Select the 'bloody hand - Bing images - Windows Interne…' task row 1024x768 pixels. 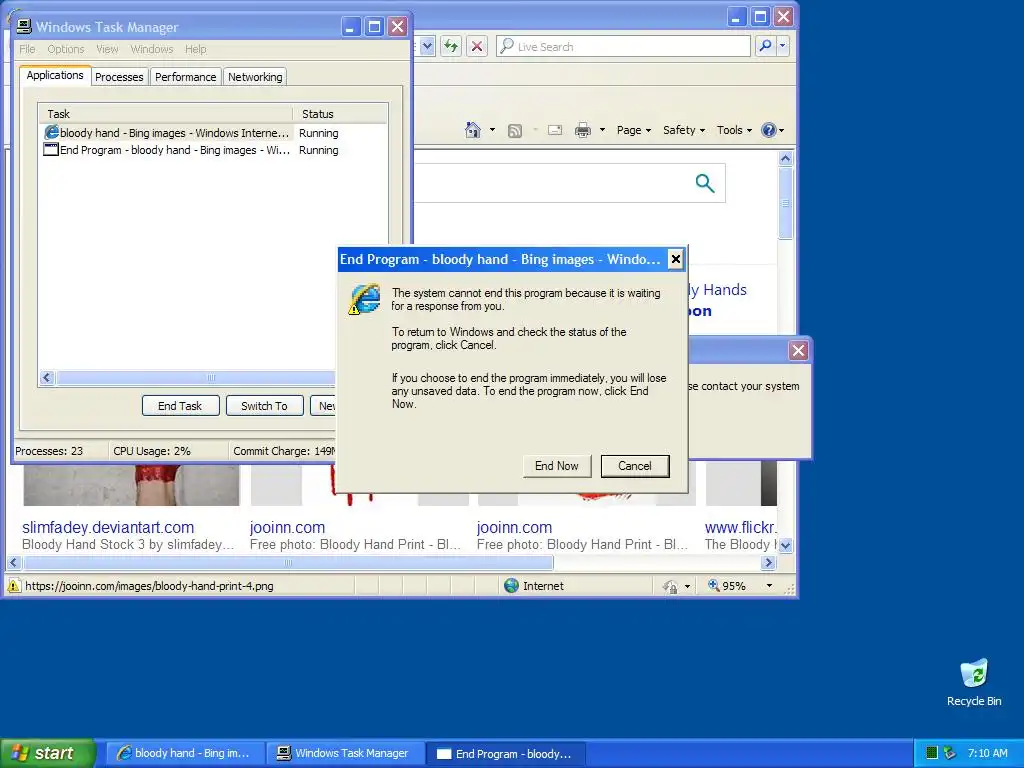pyautogui.click(x=213, y=133)
